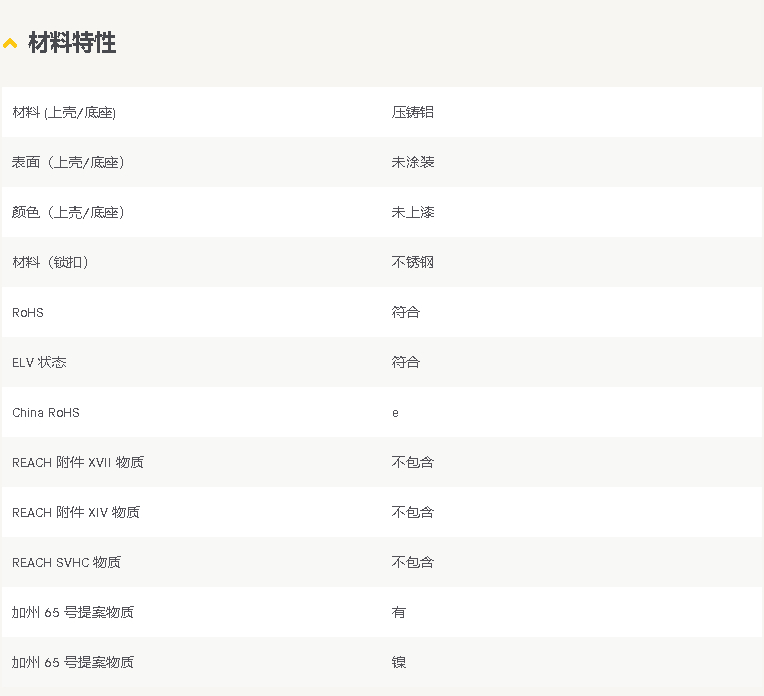
Task: Click the RoHS row label
Action: 28,312
